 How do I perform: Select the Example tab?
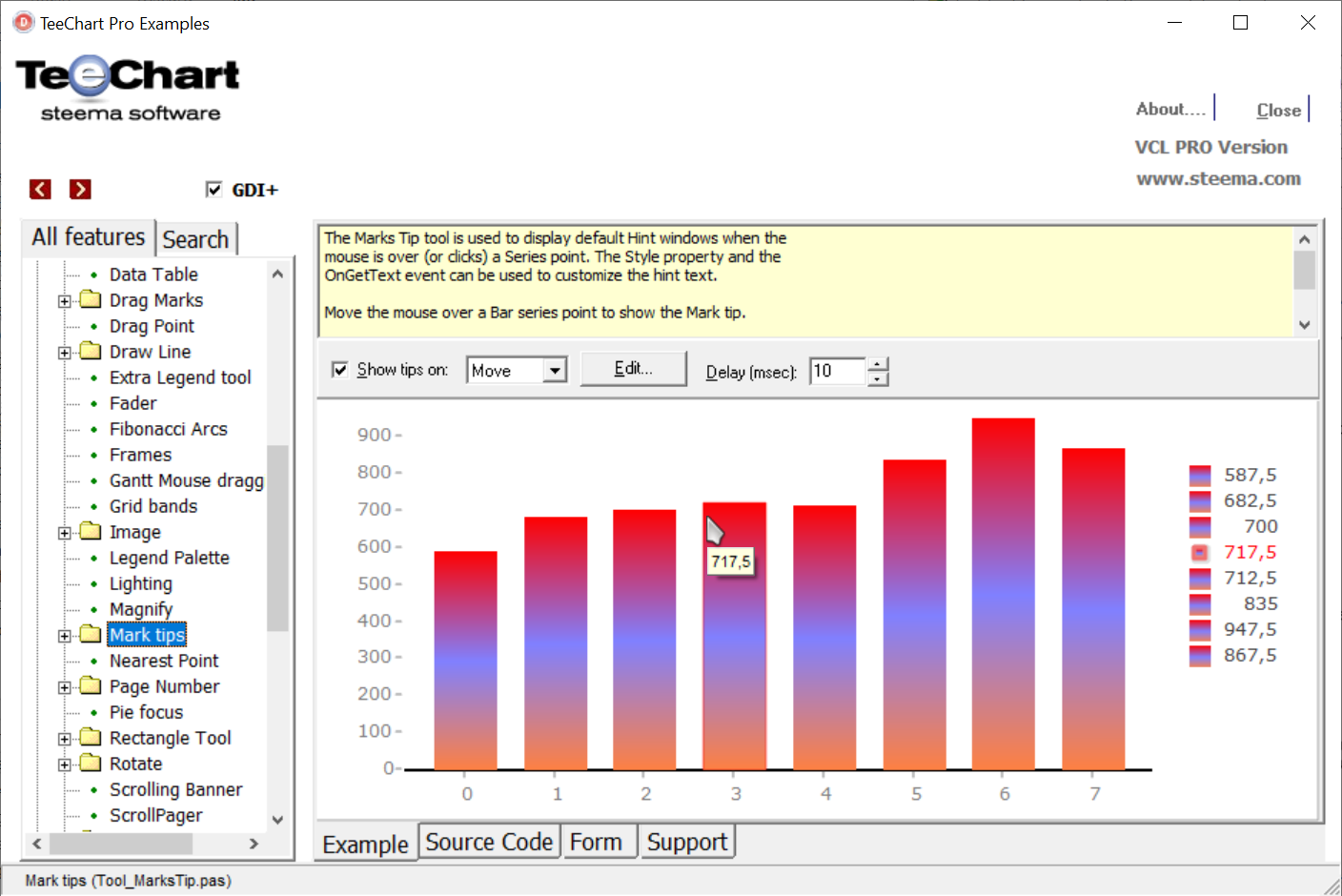(366, 844)
